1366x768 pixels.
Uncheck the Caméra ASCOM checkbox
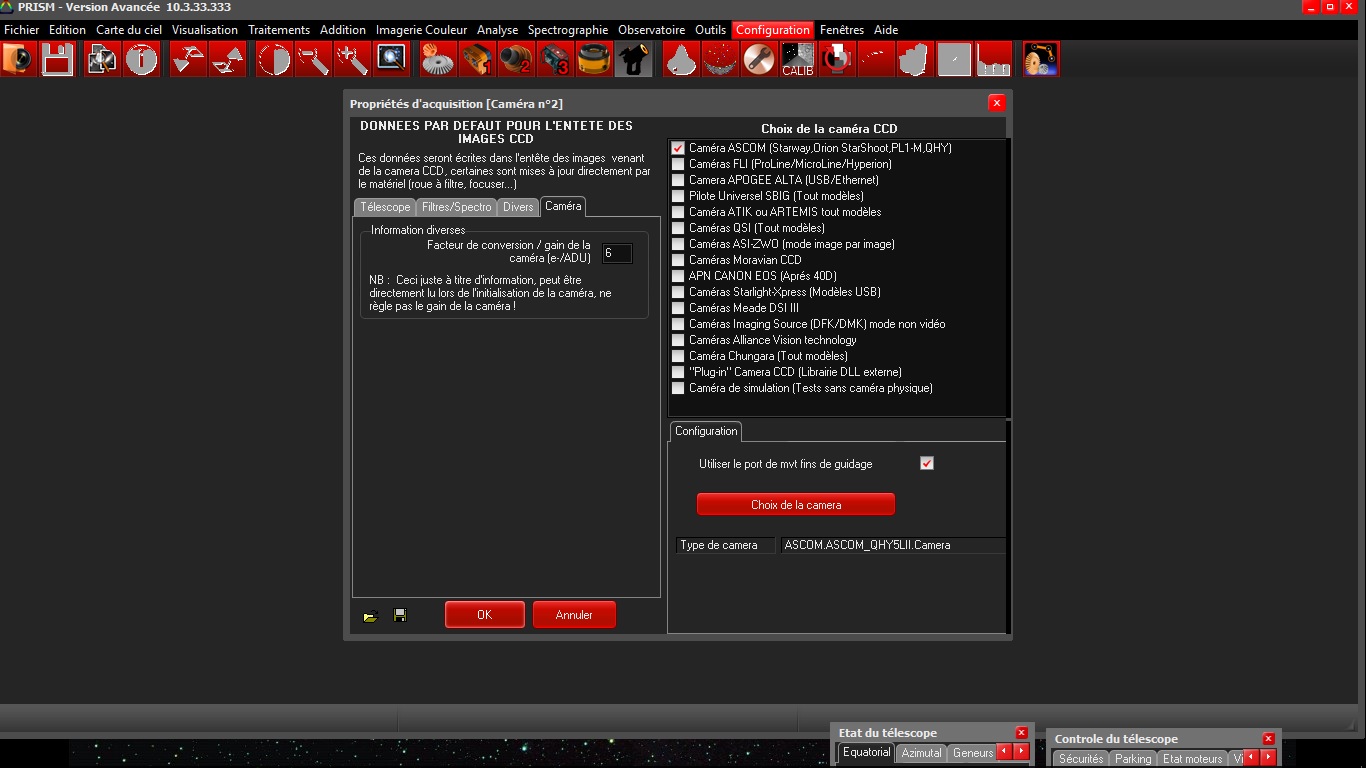(x=678, y=148)
